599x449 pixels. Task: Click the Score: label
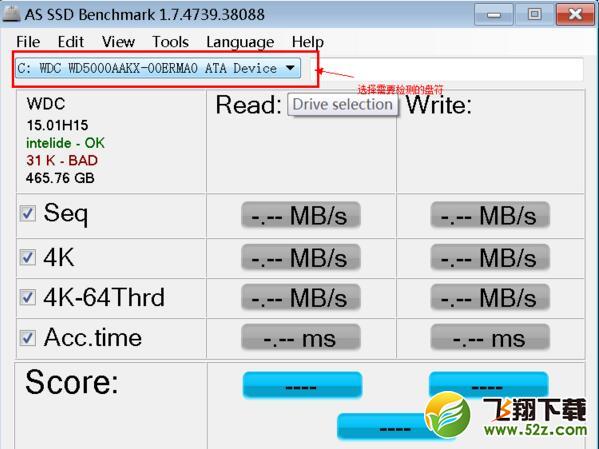72,382
